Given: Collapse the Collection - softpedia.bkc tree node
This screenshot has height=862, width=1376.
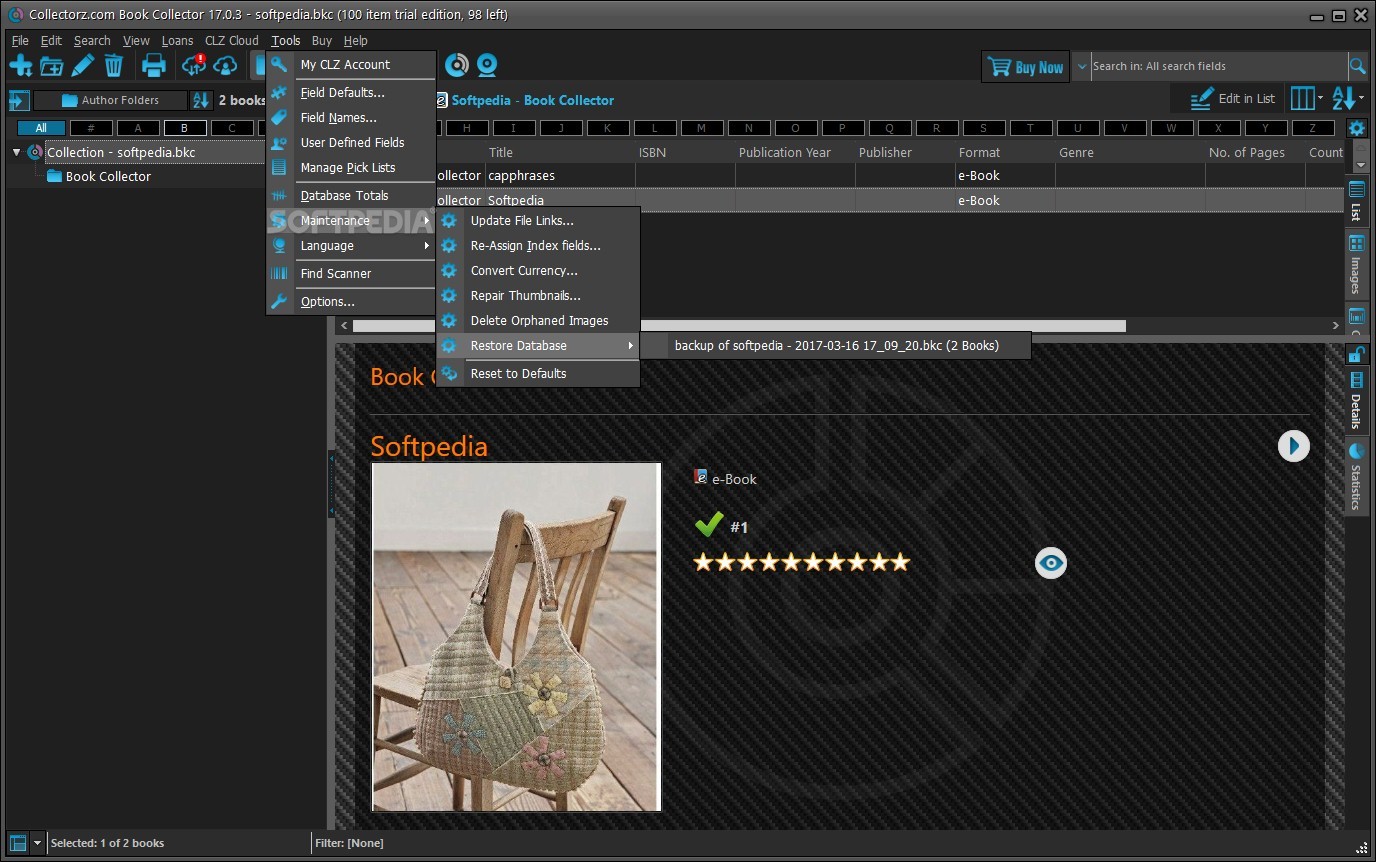Looking at the screenshot, I should [16, 152].
